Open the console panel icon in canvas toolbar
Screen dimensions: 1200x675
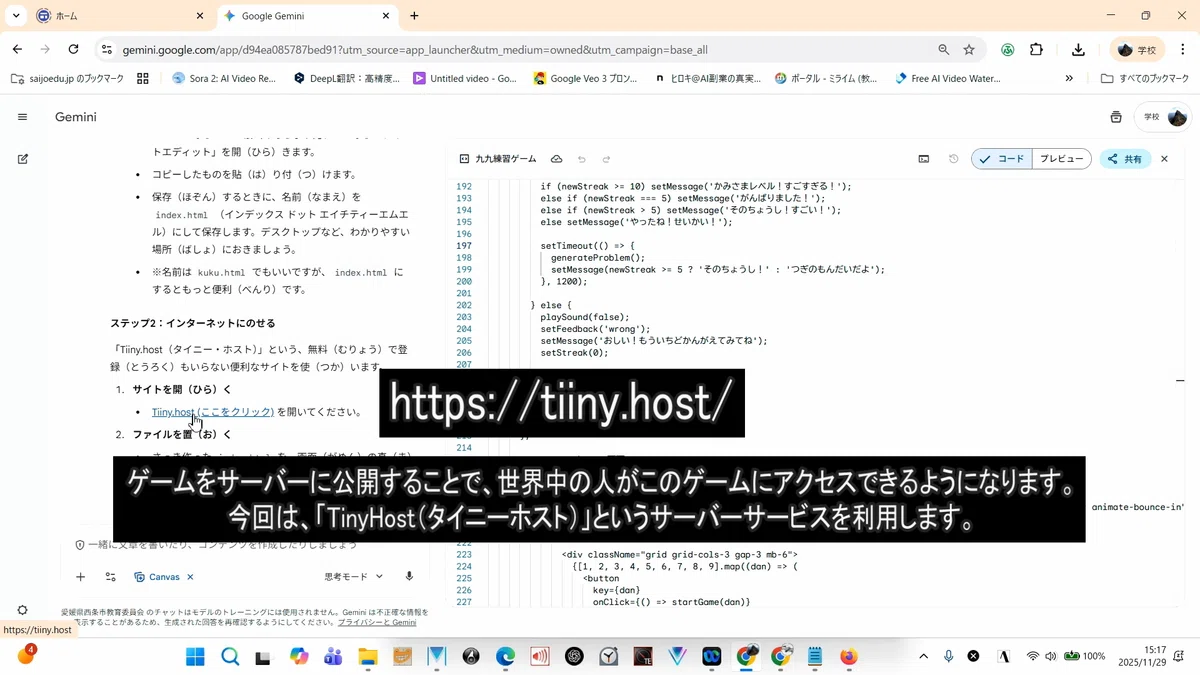(924, 159)
